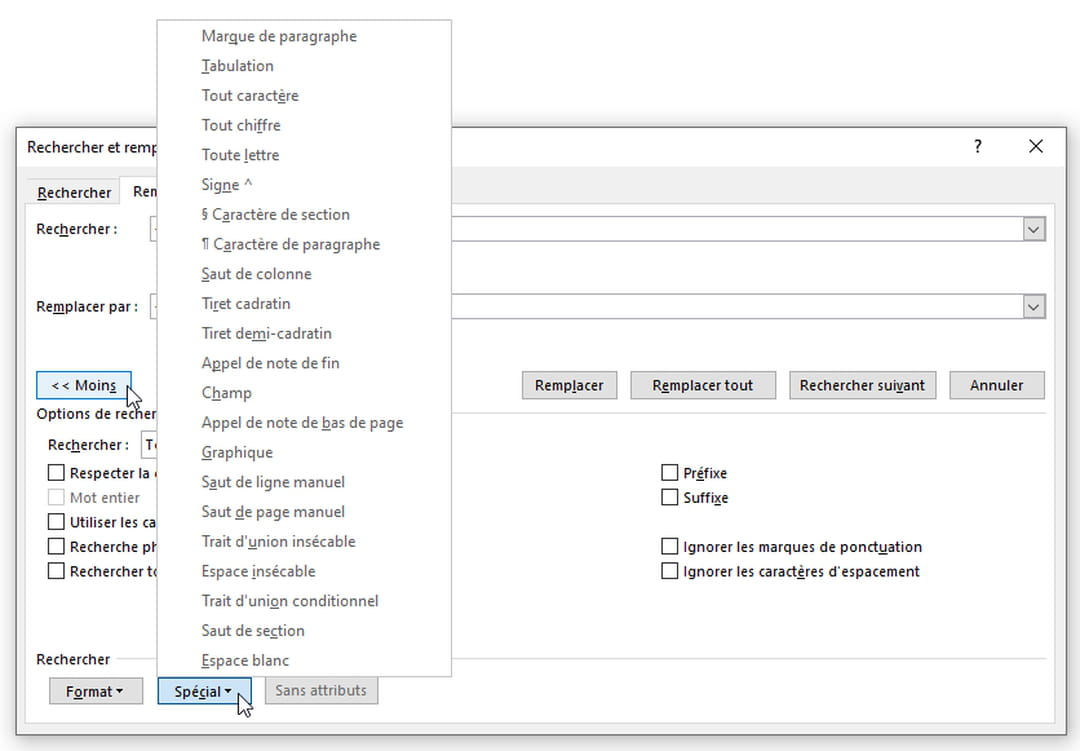Click the "Remplacer tout" button

click(703, 385)
